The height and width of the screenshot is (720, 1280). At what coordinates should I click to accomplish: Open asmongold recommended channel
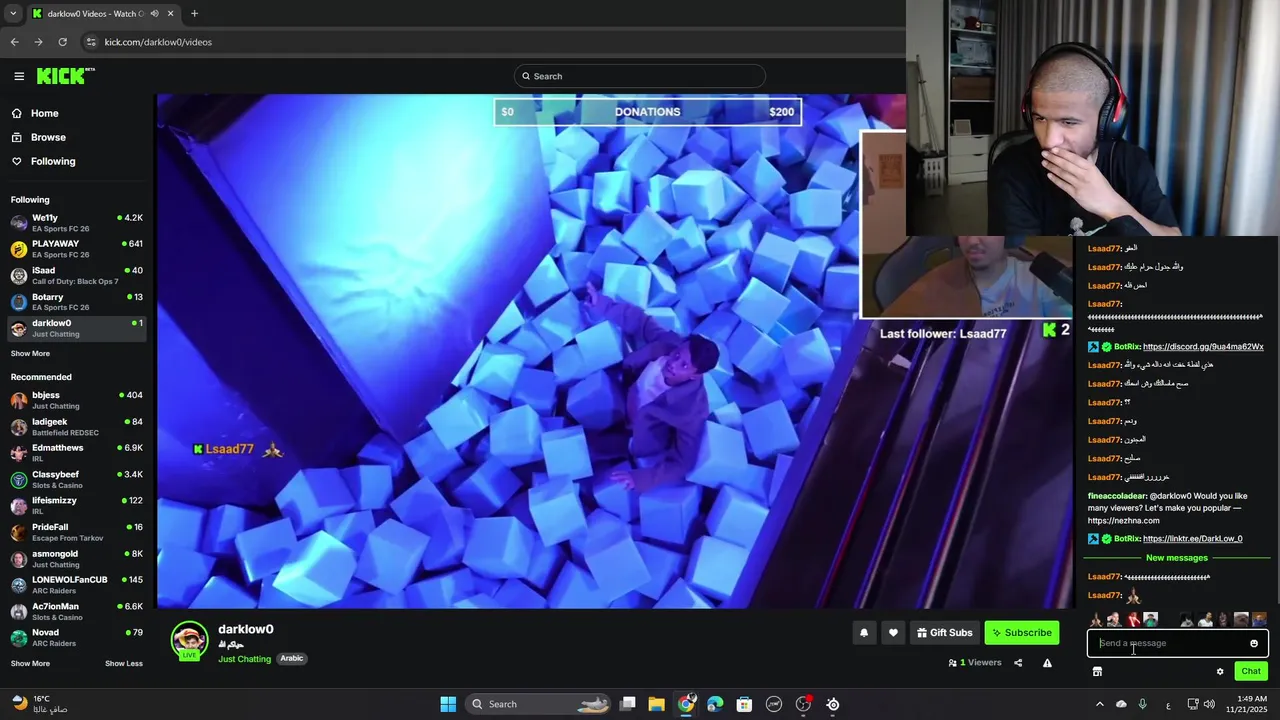click(x=77, y=559)
